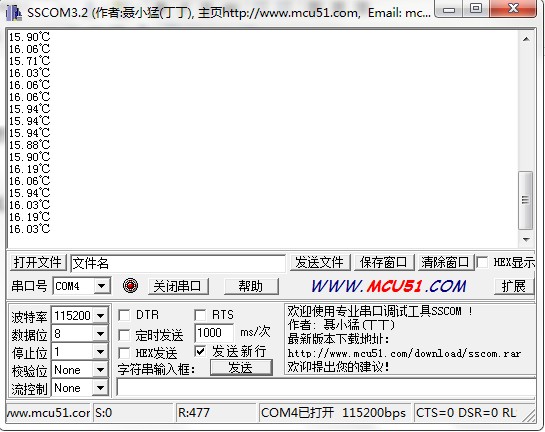
Task: Click the SSCOM app icon in title bar
Action: pos(14,13)
